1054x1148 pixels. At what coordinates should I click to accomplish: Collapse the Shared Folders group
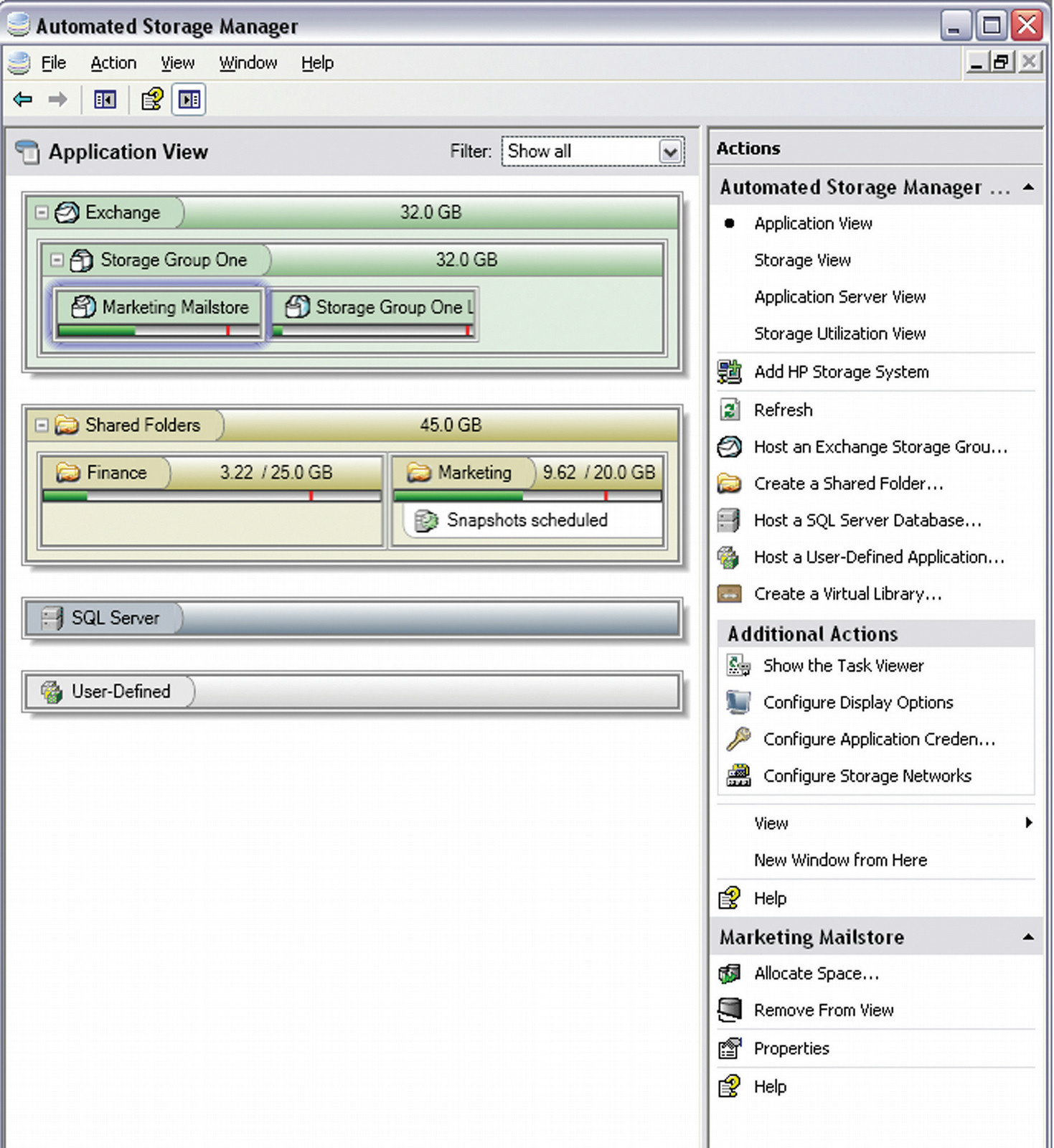coord(42,425)
